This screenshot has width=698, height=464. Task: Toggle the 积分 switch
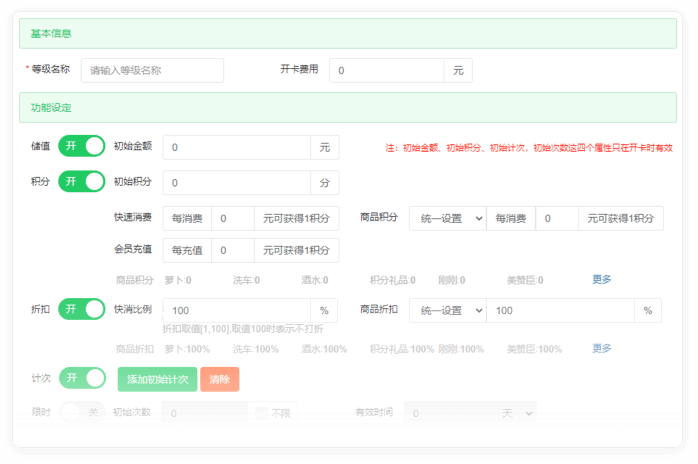(x=81, y=182)
